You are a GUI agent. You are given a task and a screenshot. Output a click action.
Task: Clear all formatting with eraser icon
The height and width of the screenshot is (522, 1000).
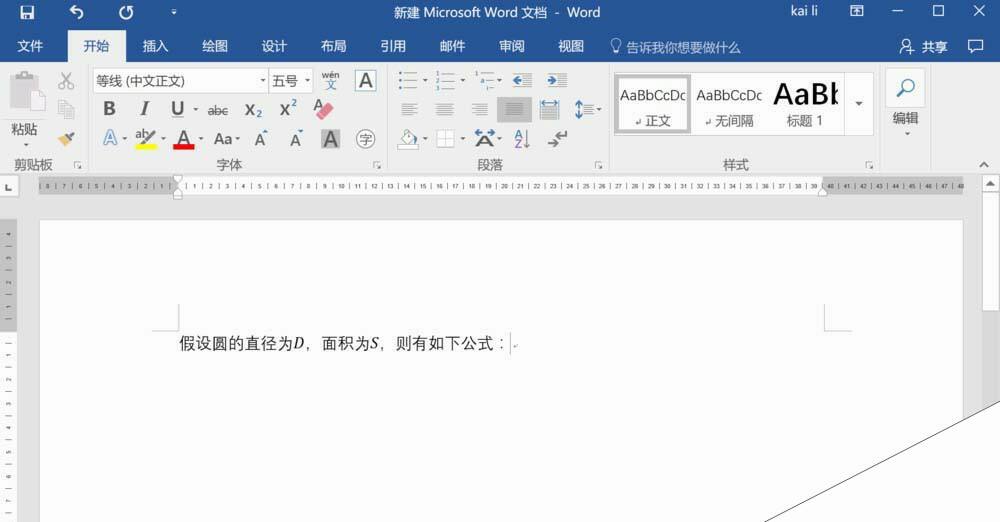323,109
